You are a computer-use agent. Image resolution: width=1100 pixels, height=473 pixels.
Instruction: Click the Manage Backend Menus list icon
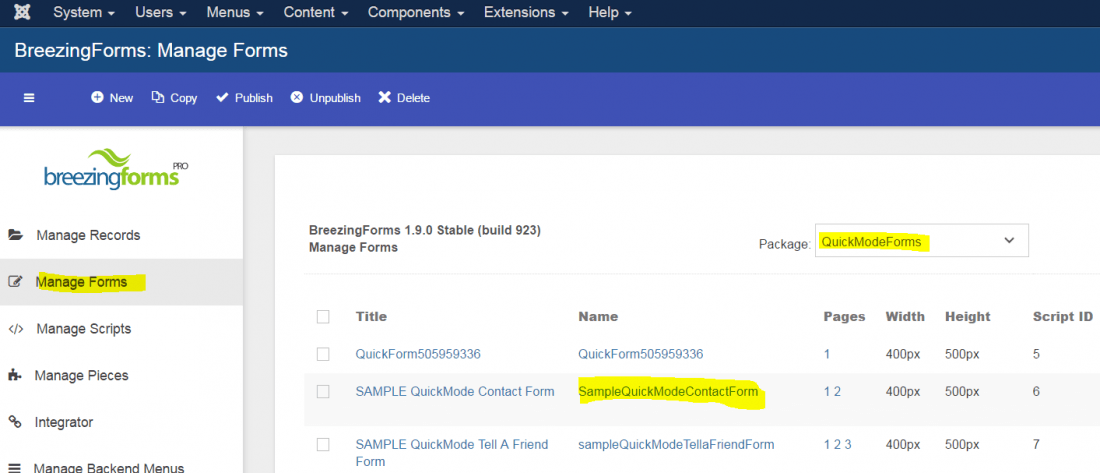[15, 467]
